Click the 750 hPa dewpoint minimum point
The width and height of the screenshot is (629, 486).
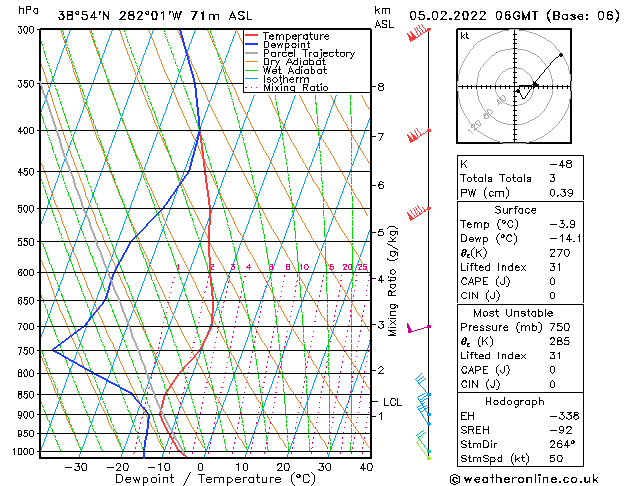53,350
